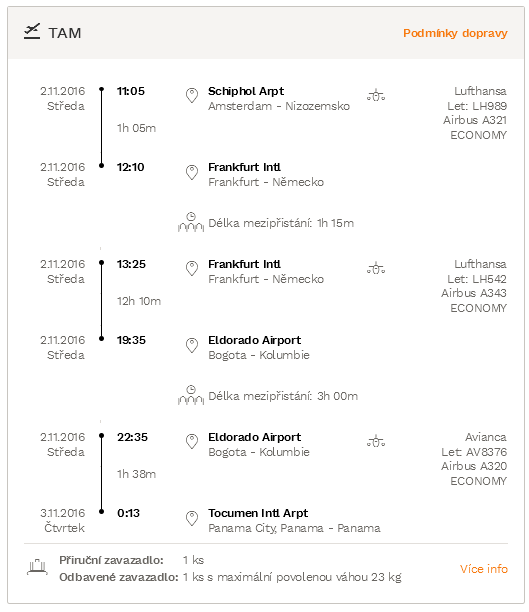
Task: Select the Tocumen Intl Arpt destination name
Action: click(258, 513)
